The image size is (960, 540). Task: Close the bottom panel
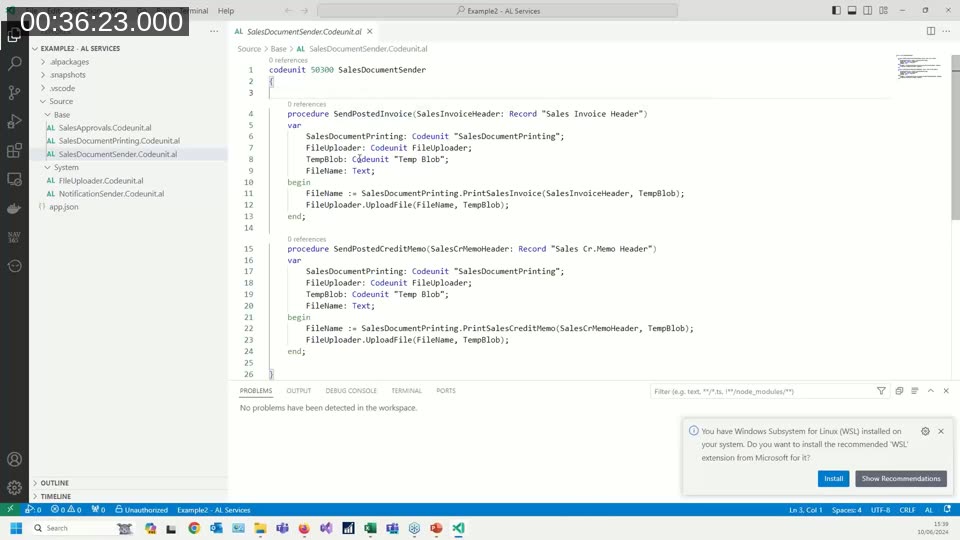point(946,391)
